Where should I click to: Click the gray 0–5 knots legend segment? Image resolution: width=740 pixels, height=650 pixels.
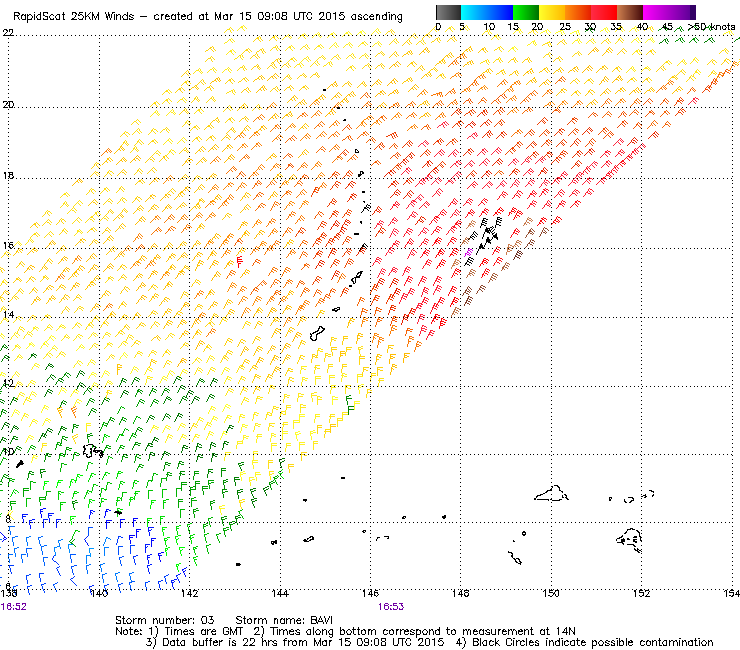pos(448,12)
